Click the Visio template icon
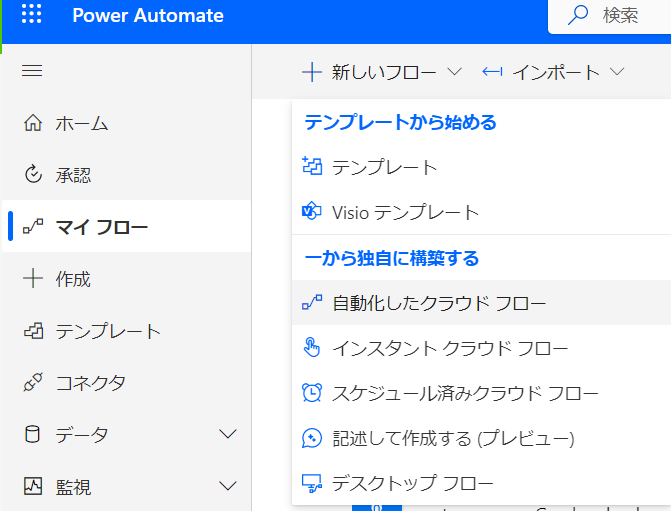Screen dimensions: 671x511 312,211
